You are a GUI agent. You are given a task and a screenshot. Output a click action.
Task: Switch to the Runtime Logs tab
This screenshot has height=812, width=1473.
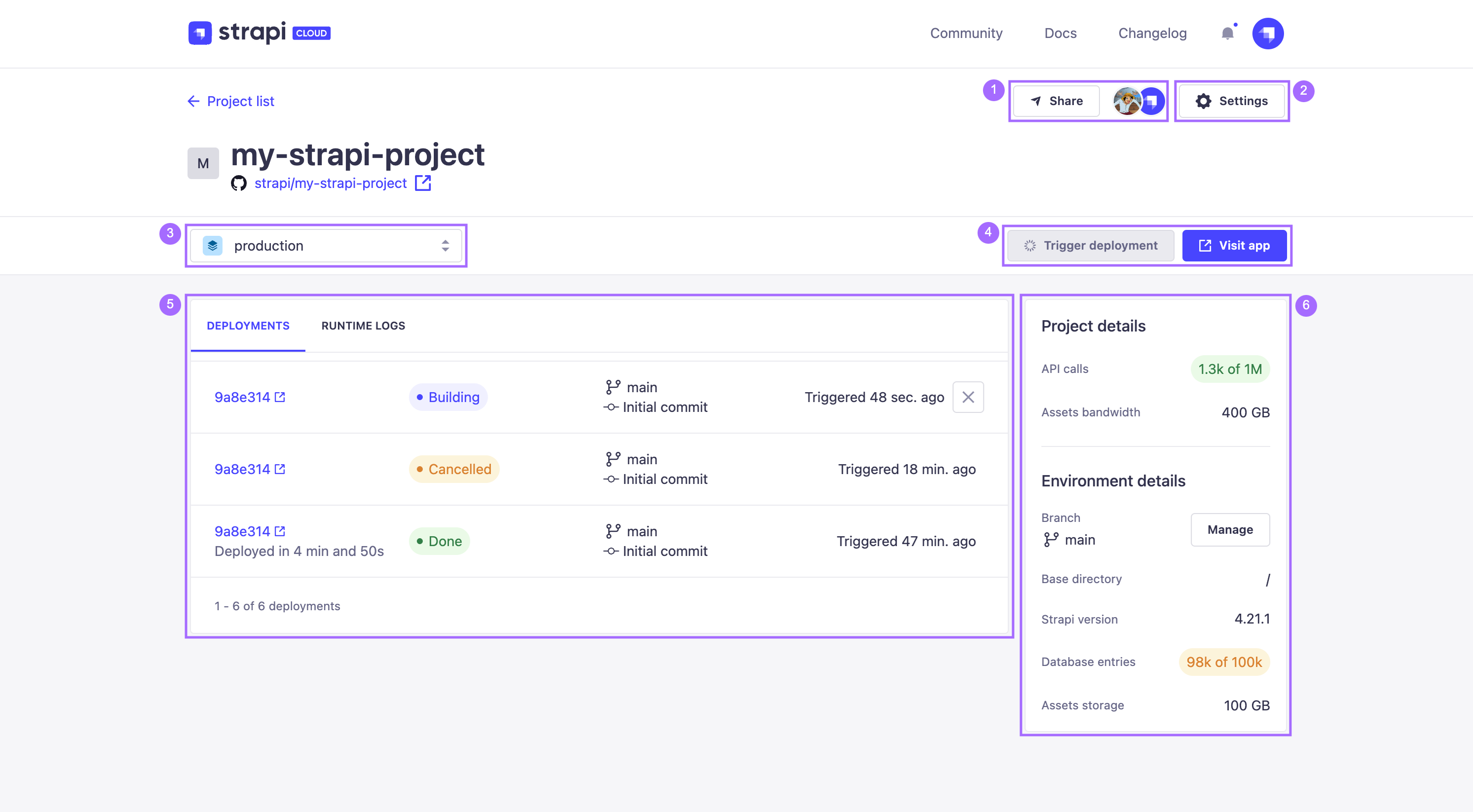coord(363,326)
